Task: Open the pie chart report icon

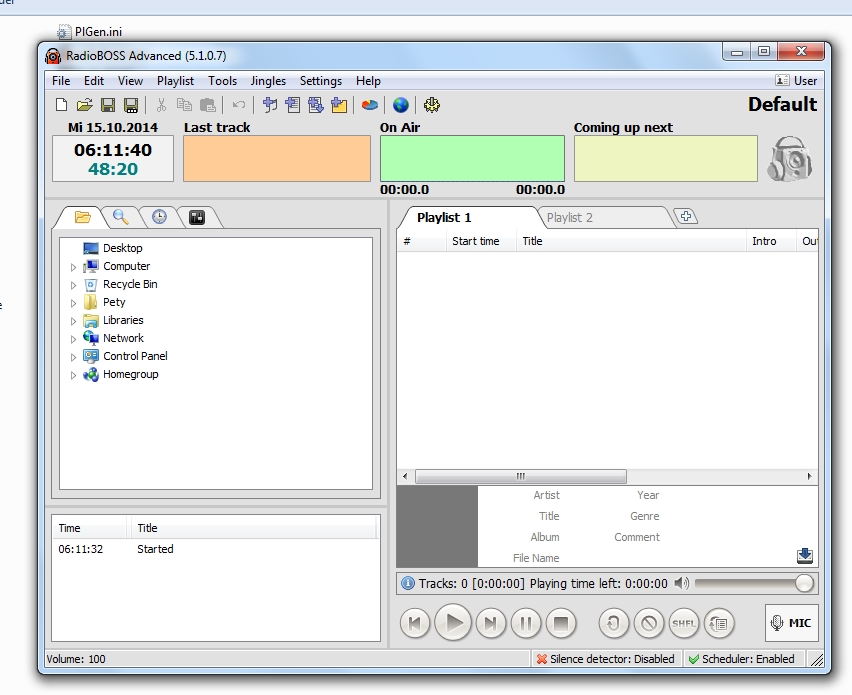Action: (x=369, y=105)
